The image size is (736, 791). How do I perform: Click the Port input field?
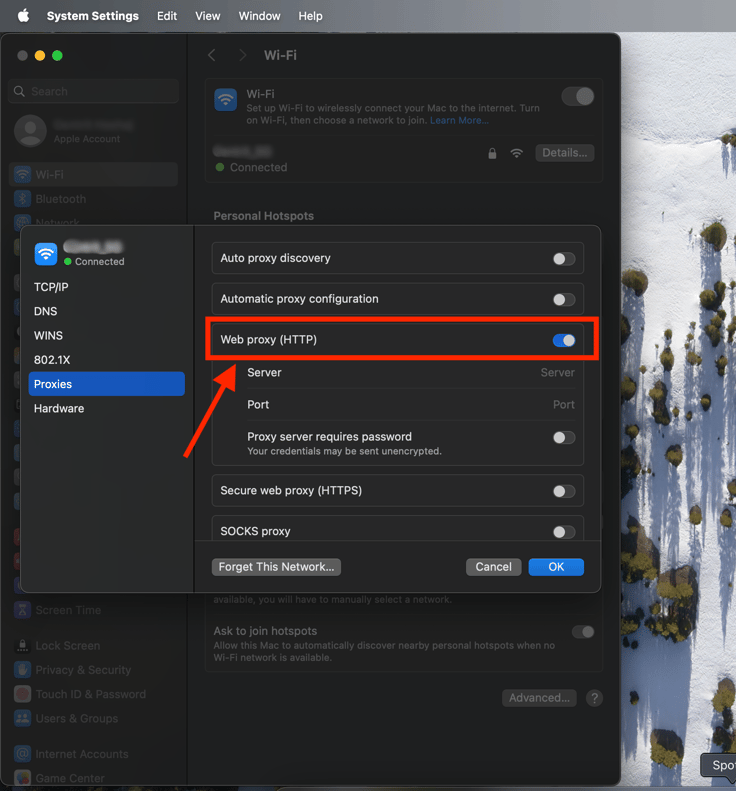coord(500,405)
